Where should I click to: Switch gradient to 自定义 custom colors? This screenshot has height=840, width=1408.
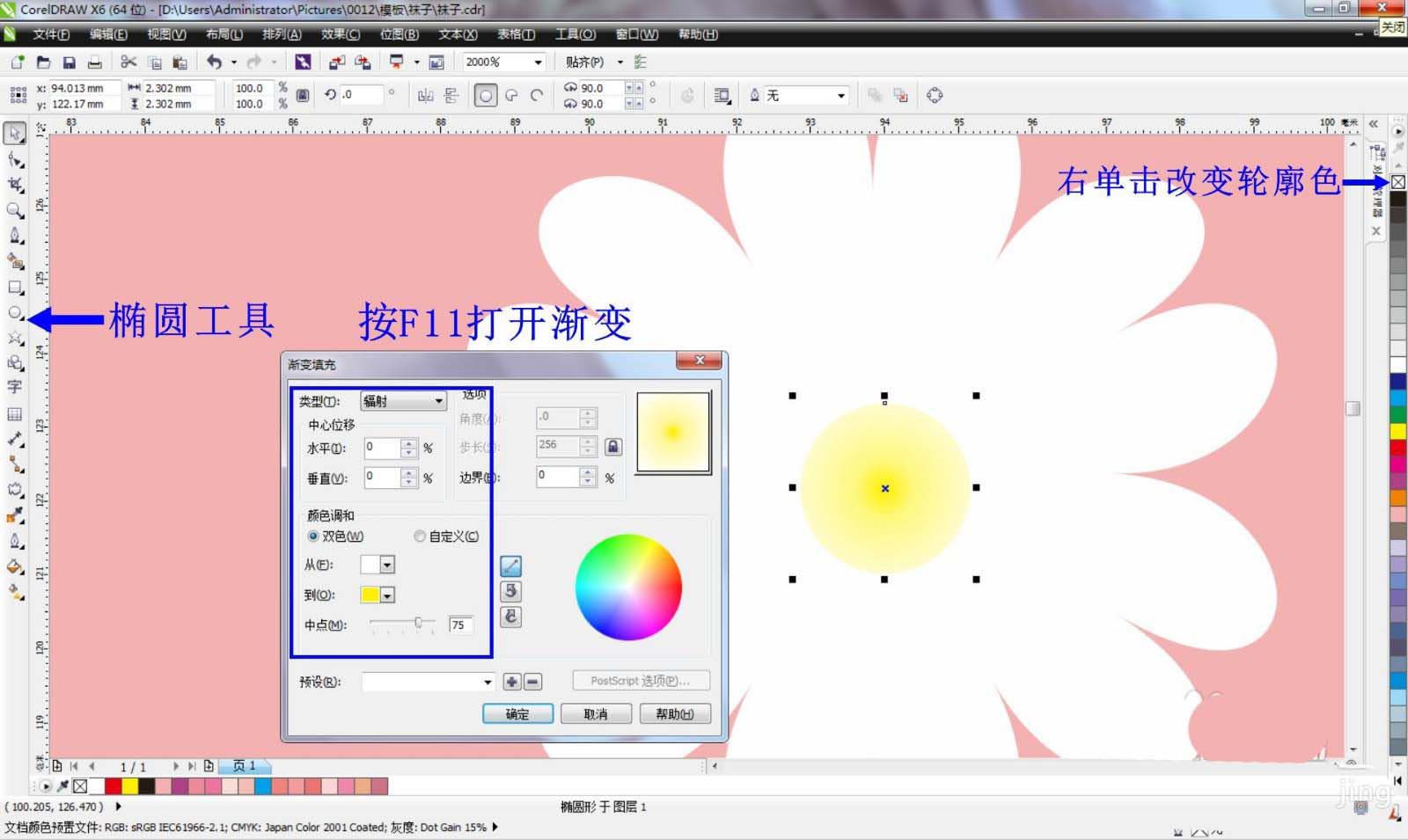click(x=420, y=537)
